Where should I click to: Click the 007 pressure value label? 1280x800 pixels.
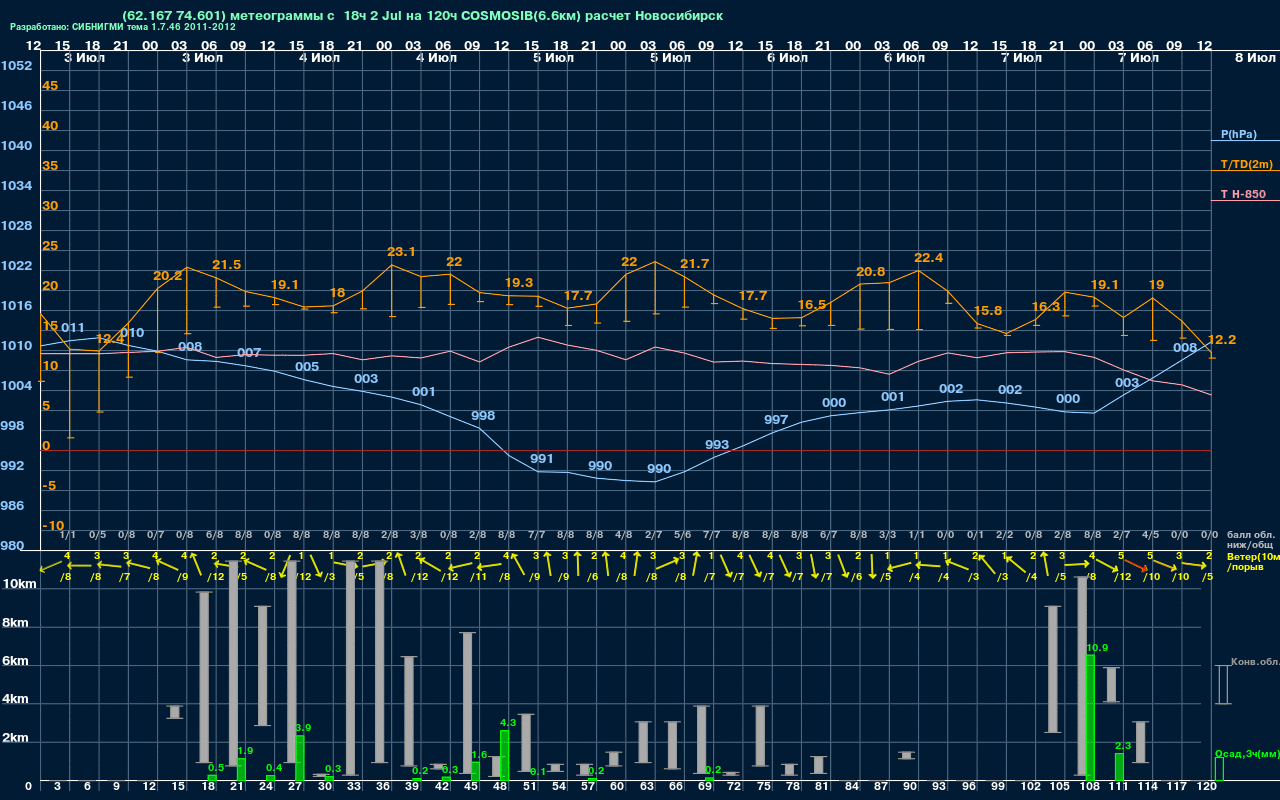(249, 353)
